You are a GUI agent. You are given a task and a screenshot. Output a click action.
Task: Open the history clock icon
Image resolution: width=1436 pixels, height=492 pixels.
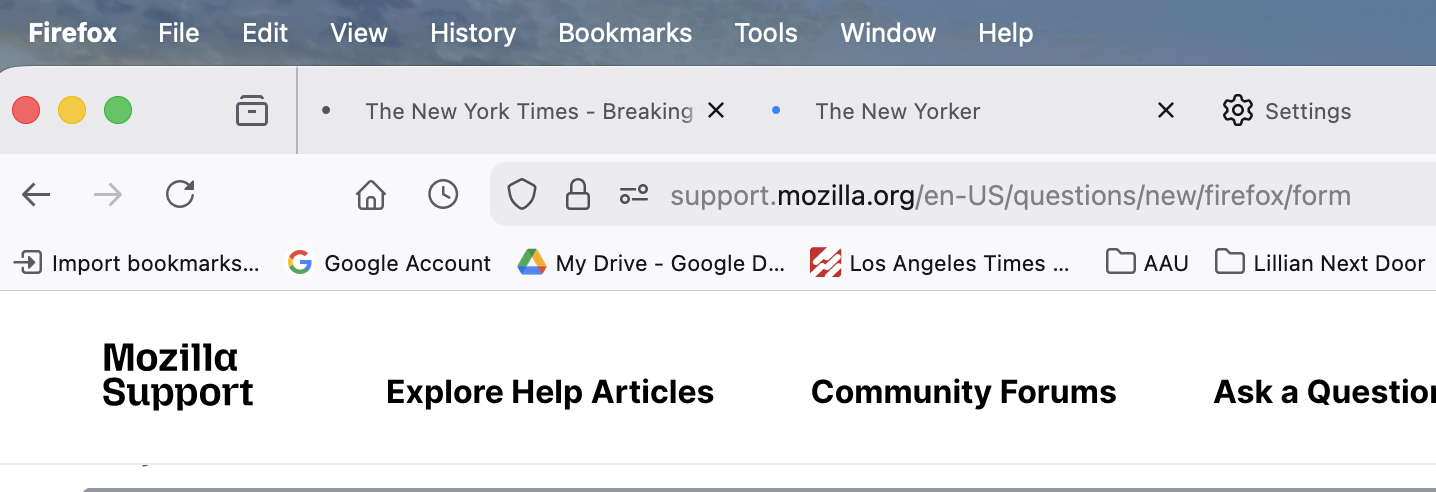[443, 195]
